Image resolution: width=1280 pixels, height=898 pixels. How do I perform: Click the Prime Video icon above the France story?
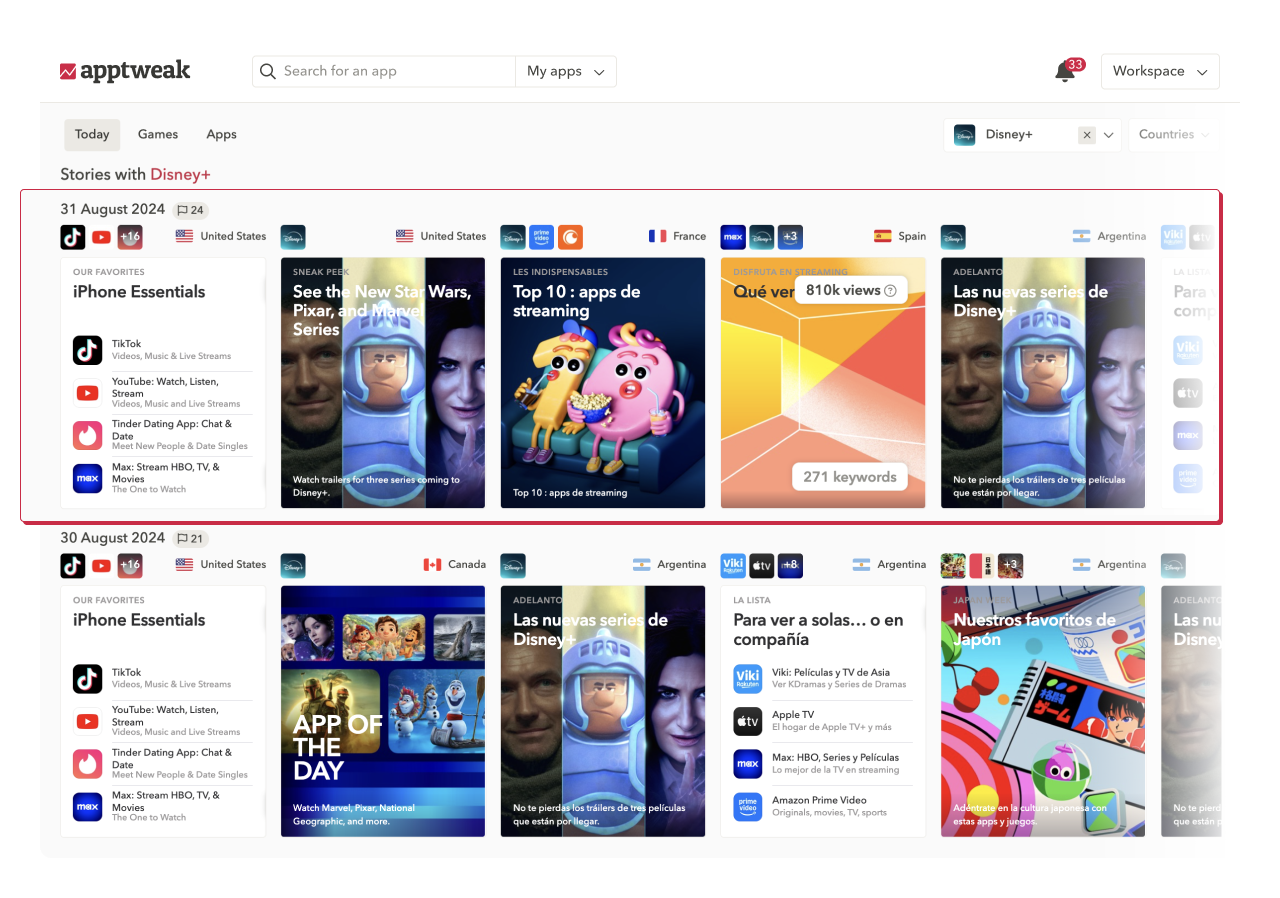541,237
